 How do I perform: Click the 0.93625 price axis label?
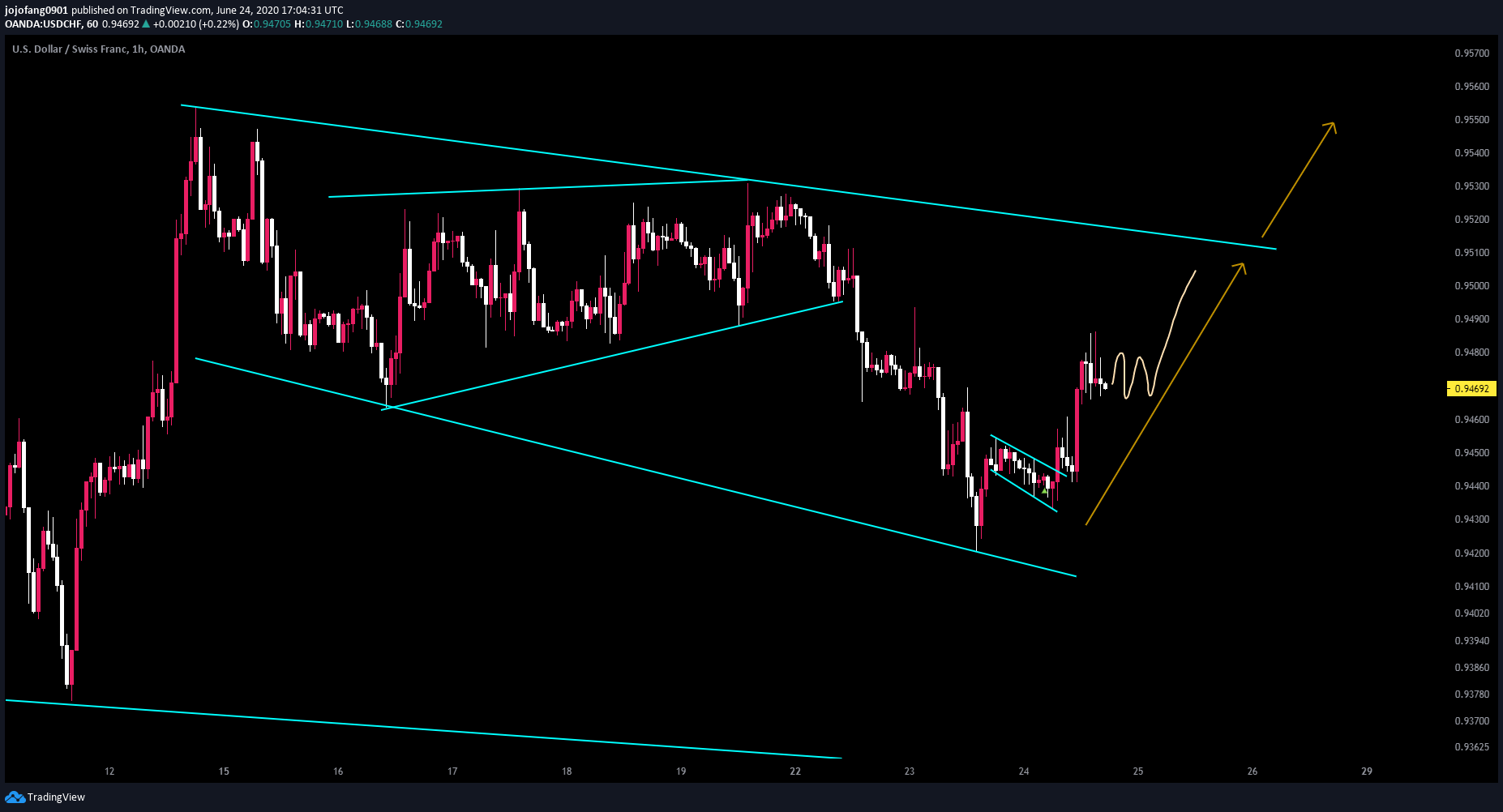tap(1472, 747)
